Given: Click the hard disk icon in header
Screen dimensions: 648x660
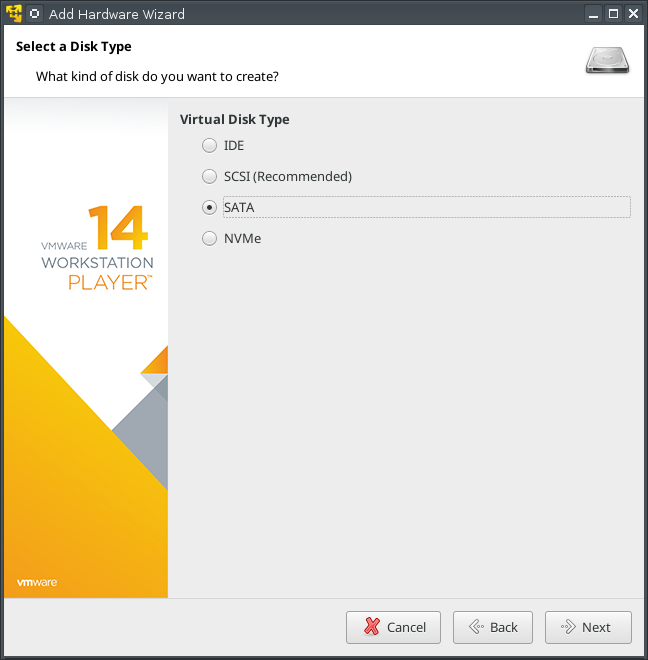Looking at the screenshot, I should coord(607,61).
